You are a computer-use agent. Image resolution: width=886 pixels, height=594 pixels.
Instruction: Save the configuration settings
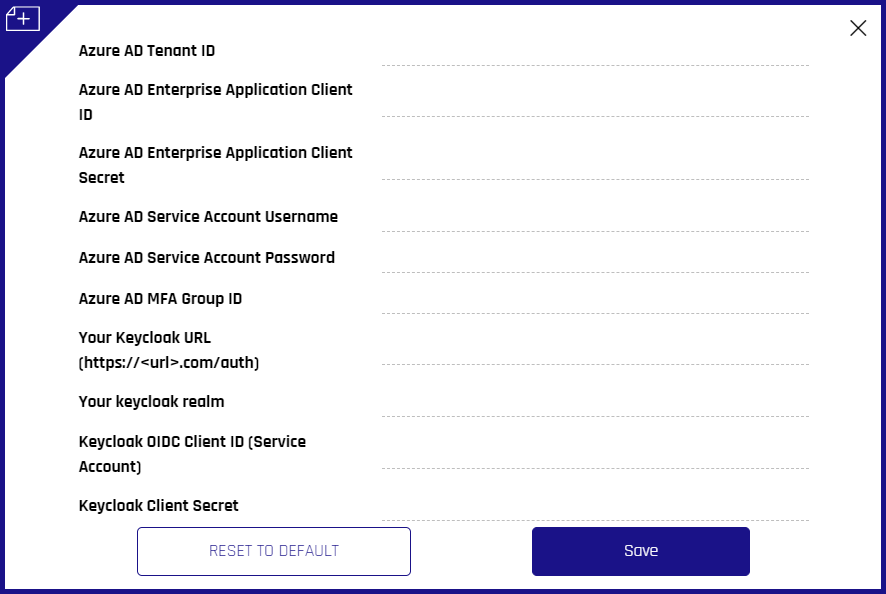pyautogui.click(x=641, y=551)
